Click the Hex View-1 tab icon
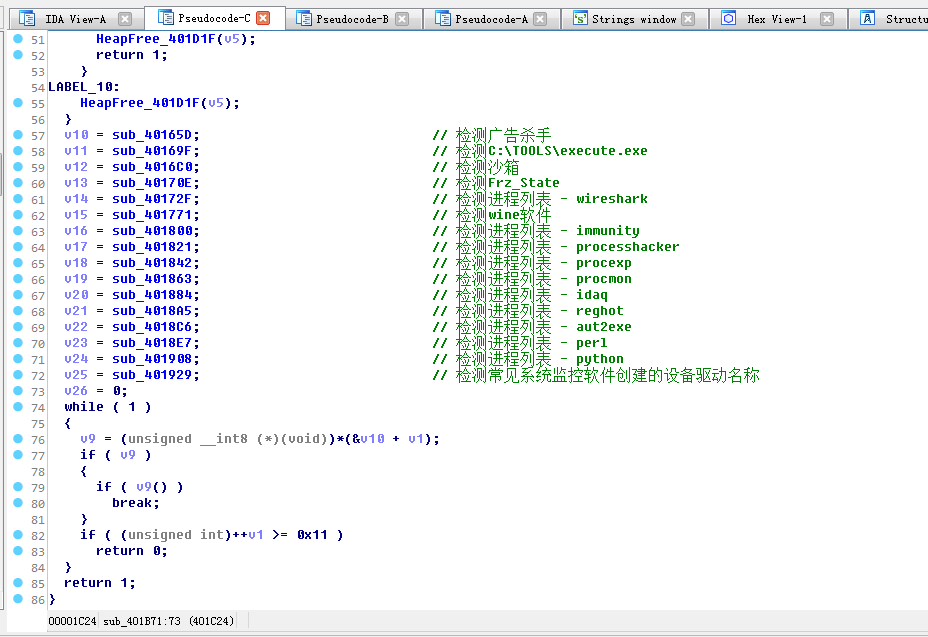Image resolution: width=928 pixels, height=637 pixels. pyautogui.click(x=729, y=19)
